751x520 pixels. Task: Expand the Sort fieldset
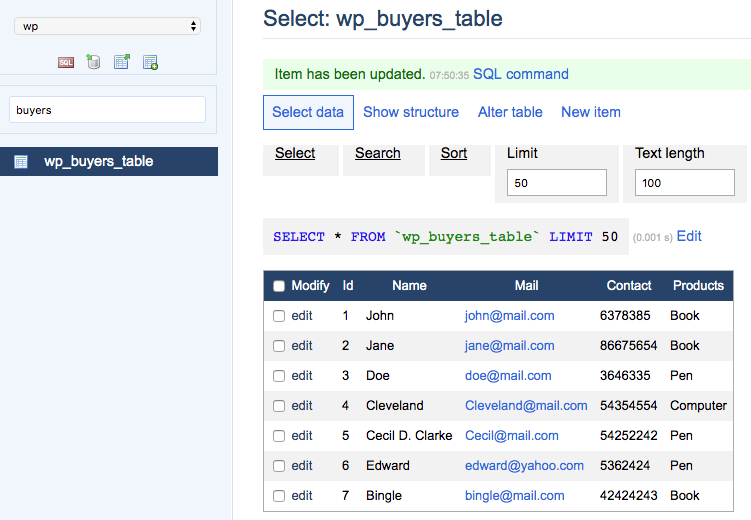point(453,153)
